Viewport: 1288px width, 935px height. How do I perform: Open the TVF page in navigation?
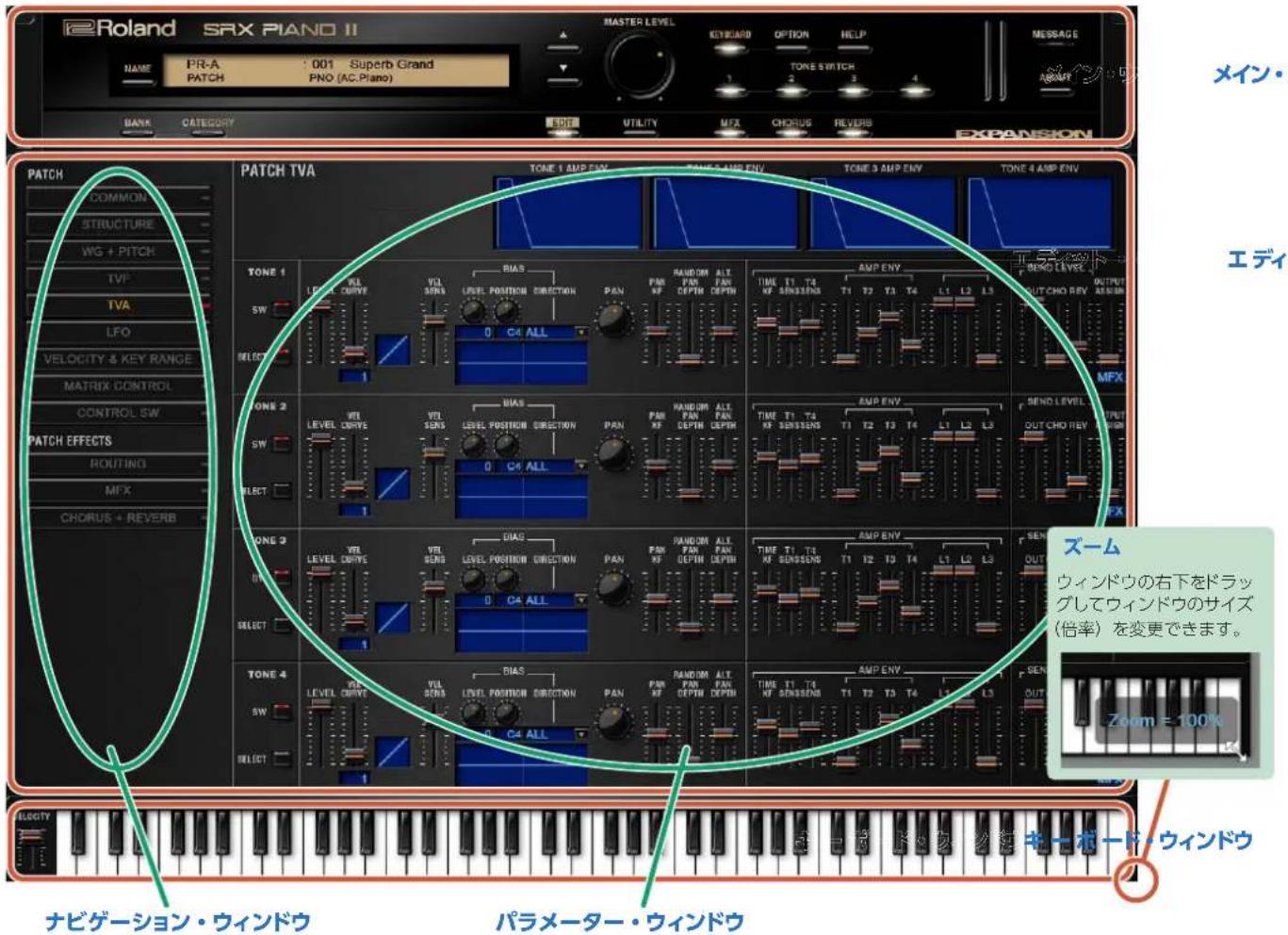tap(118, 278)
